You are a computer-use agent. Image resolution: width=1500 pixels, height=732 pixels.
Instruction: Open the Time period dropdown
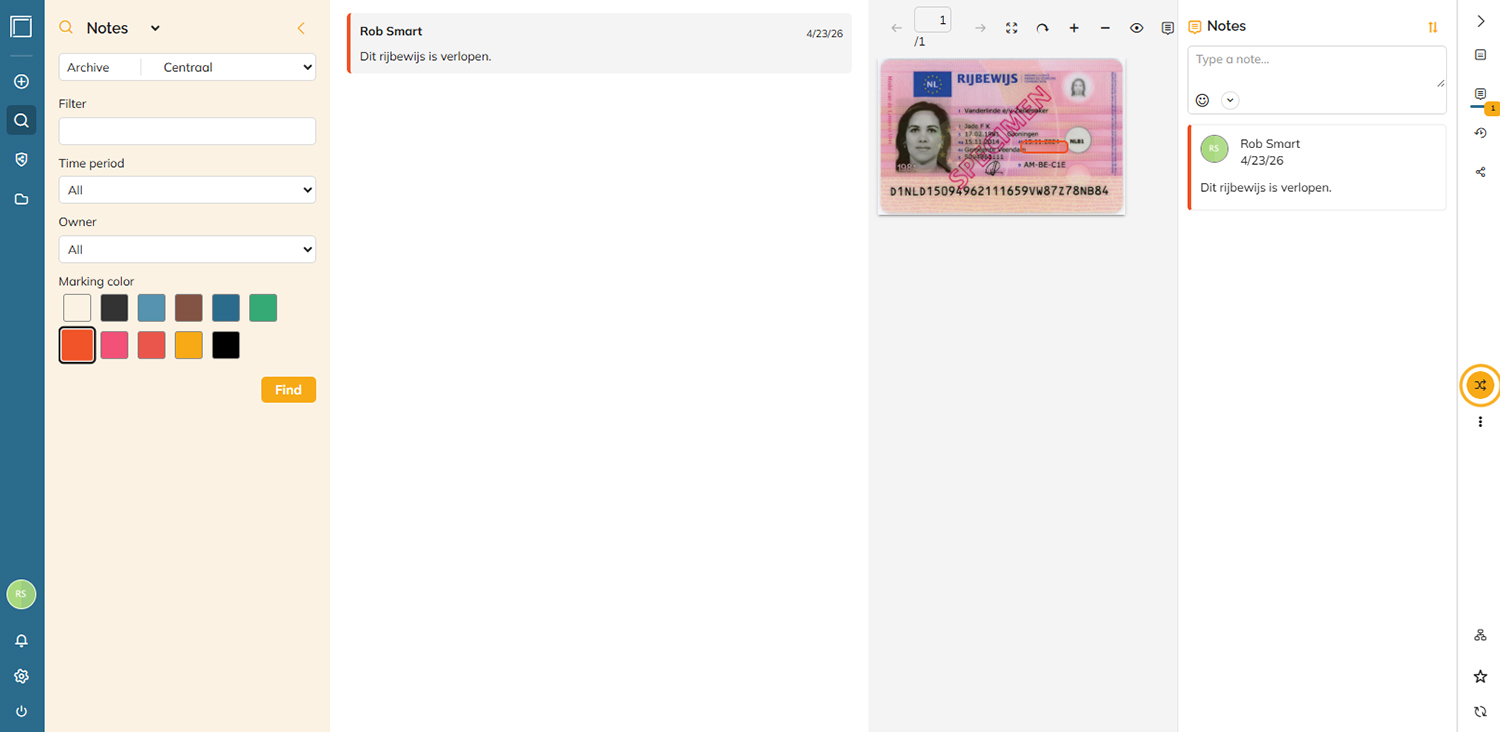[x=187, y=190]
